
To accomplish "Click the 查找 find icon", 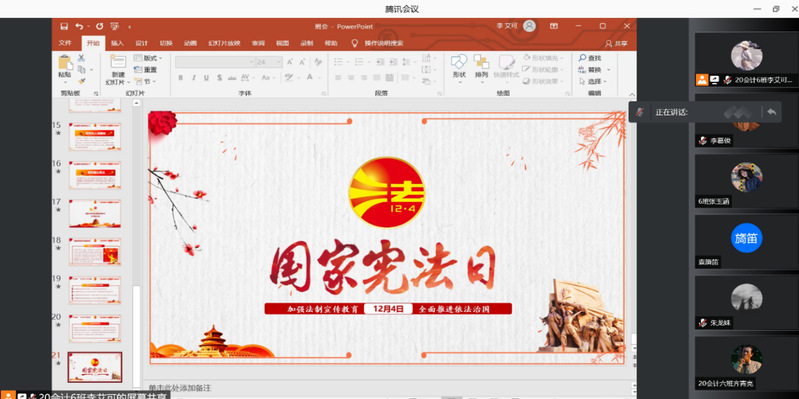I will (590, 58).
